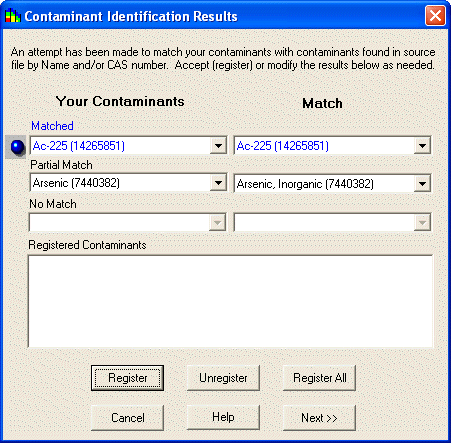
Task: Open the Partial Match Arsenic dropdown arrow
Action: [218, 183]
